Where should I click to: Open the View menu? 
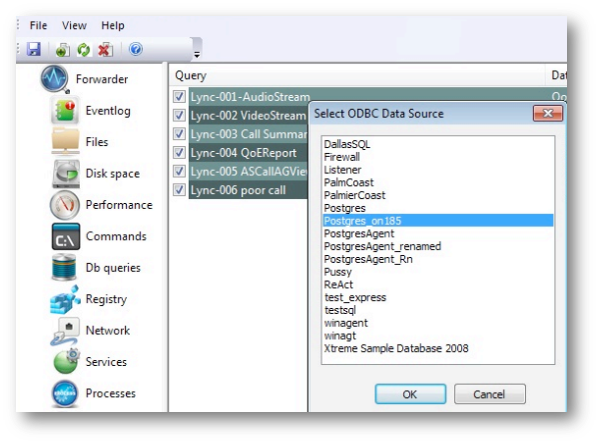pyautogui.click(x=74, y=25)
